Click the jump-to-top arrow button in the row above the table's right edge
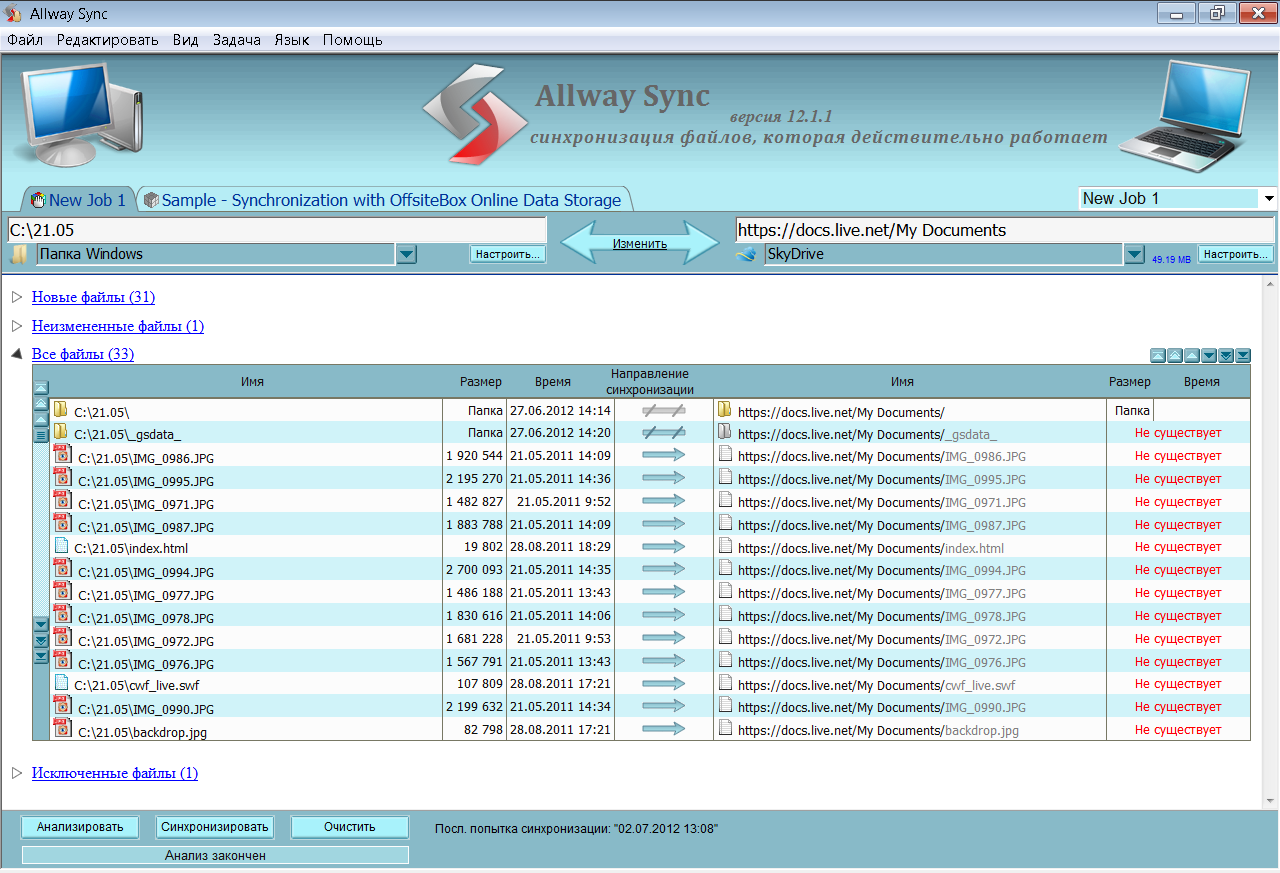Screen dimensions: 1280x873 (1158, 355)
